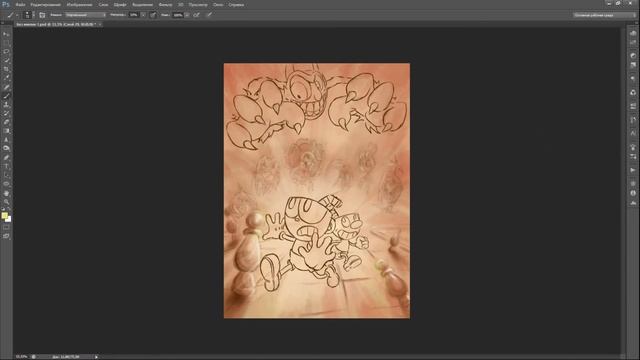640x360 pixels.
Task: Select the Eraser tool
Action: [x=6, y=122]
